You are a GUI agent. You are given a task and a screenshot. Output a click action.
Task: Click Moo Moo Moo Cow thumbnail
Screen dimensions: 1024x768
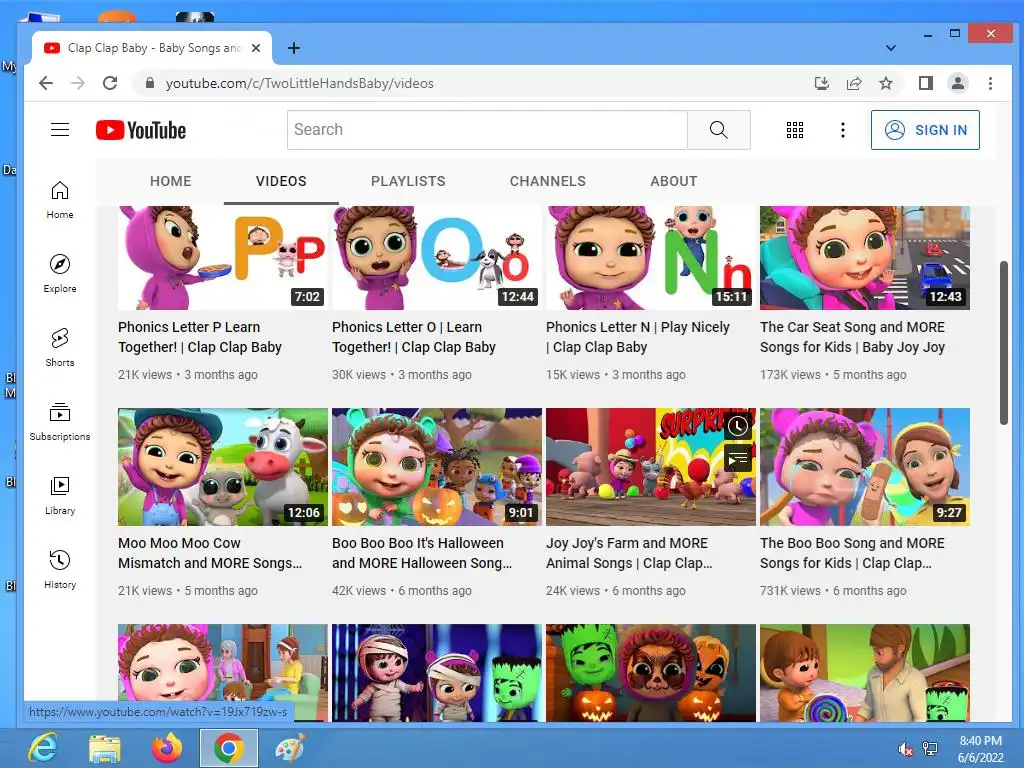[223, 467]
